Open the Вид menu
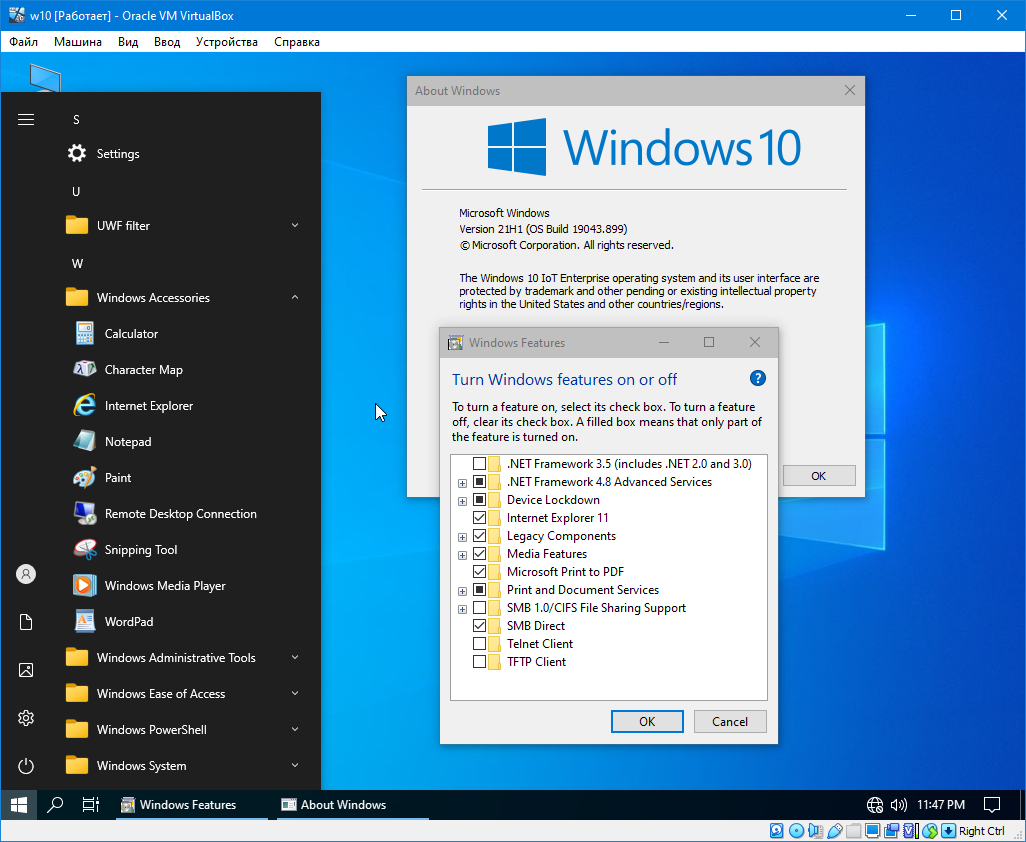 [128, 42]
